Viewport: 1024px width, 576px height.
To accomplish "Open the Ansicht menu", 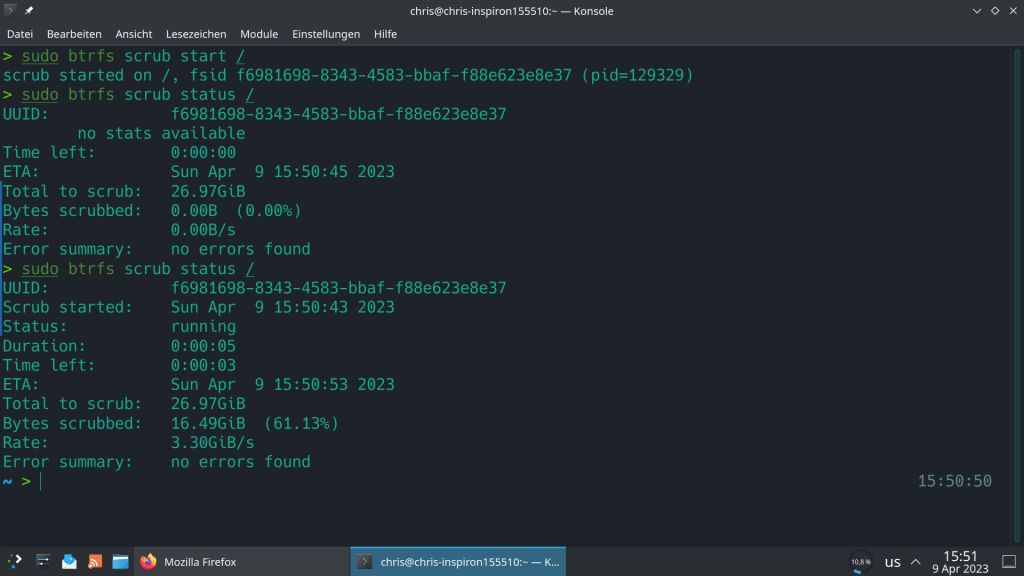I will [x=134, y=34].
